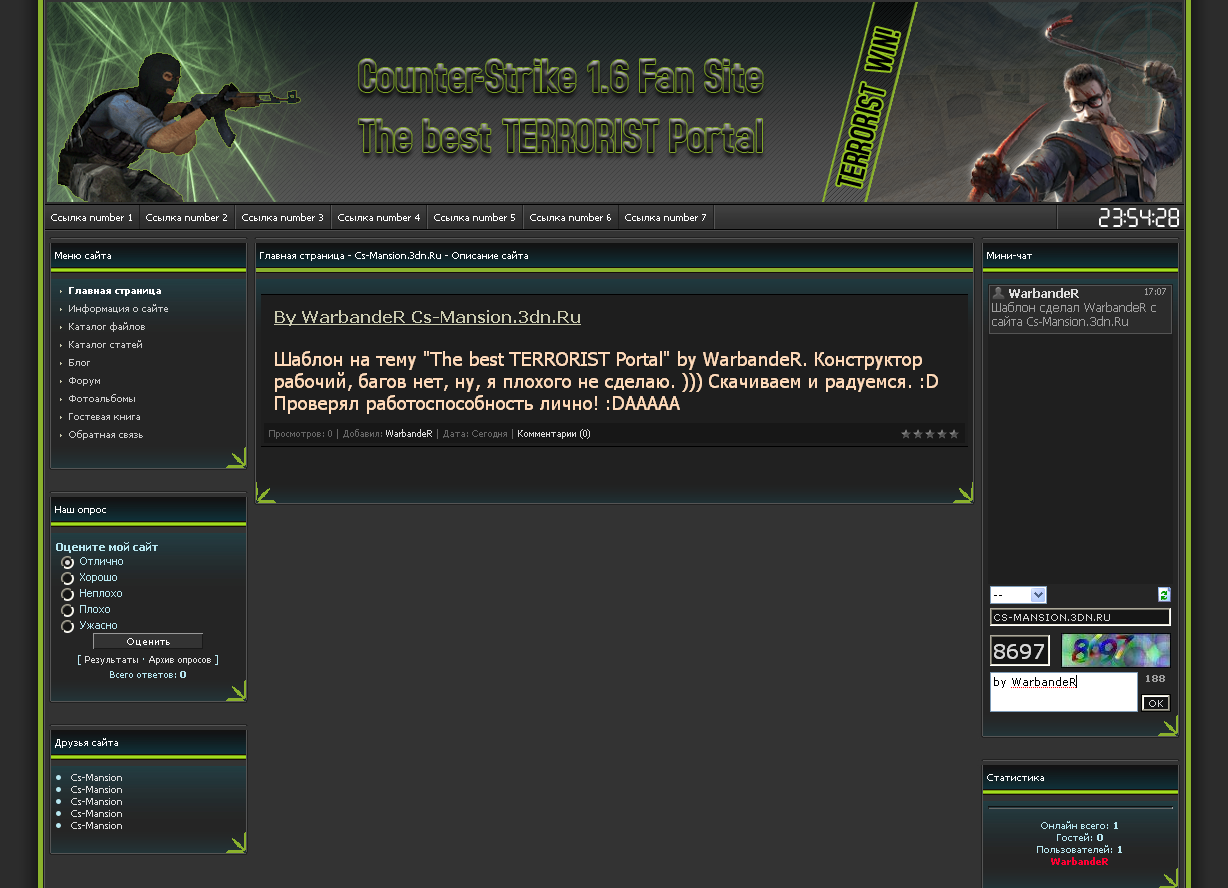Submit the poll with Оценить button

coord(148,642)
